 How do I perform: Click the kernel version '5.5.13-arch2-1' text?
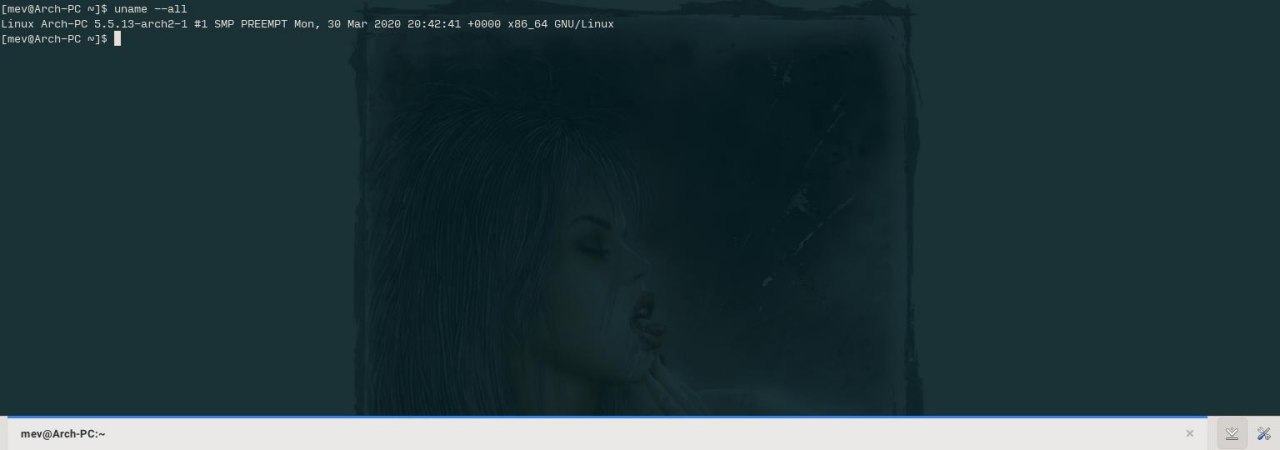(140, 24)
